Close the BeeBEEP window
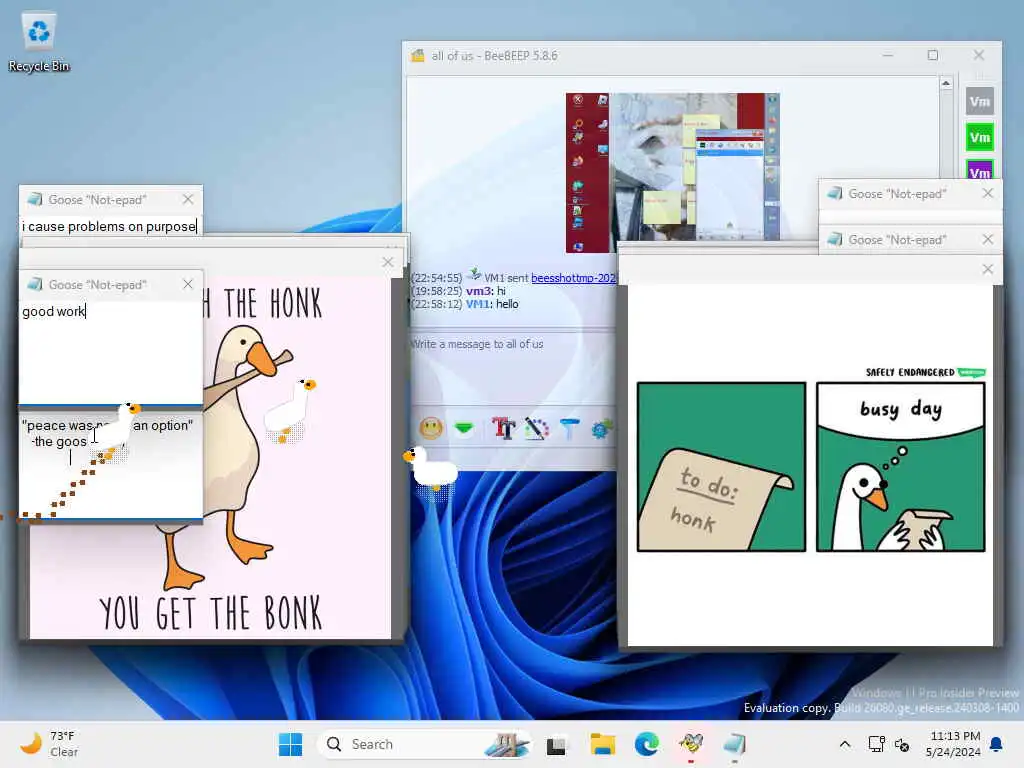The height and width of the screenshot is (768, 1024). [978, 56]
